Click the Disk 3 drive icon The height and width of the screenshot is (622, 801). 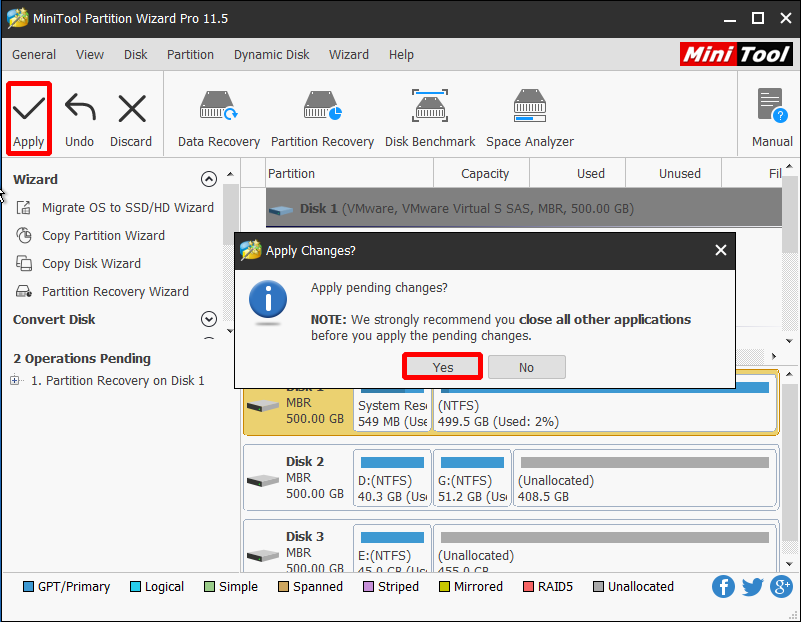pyautogui.click(x=263, y=555)
